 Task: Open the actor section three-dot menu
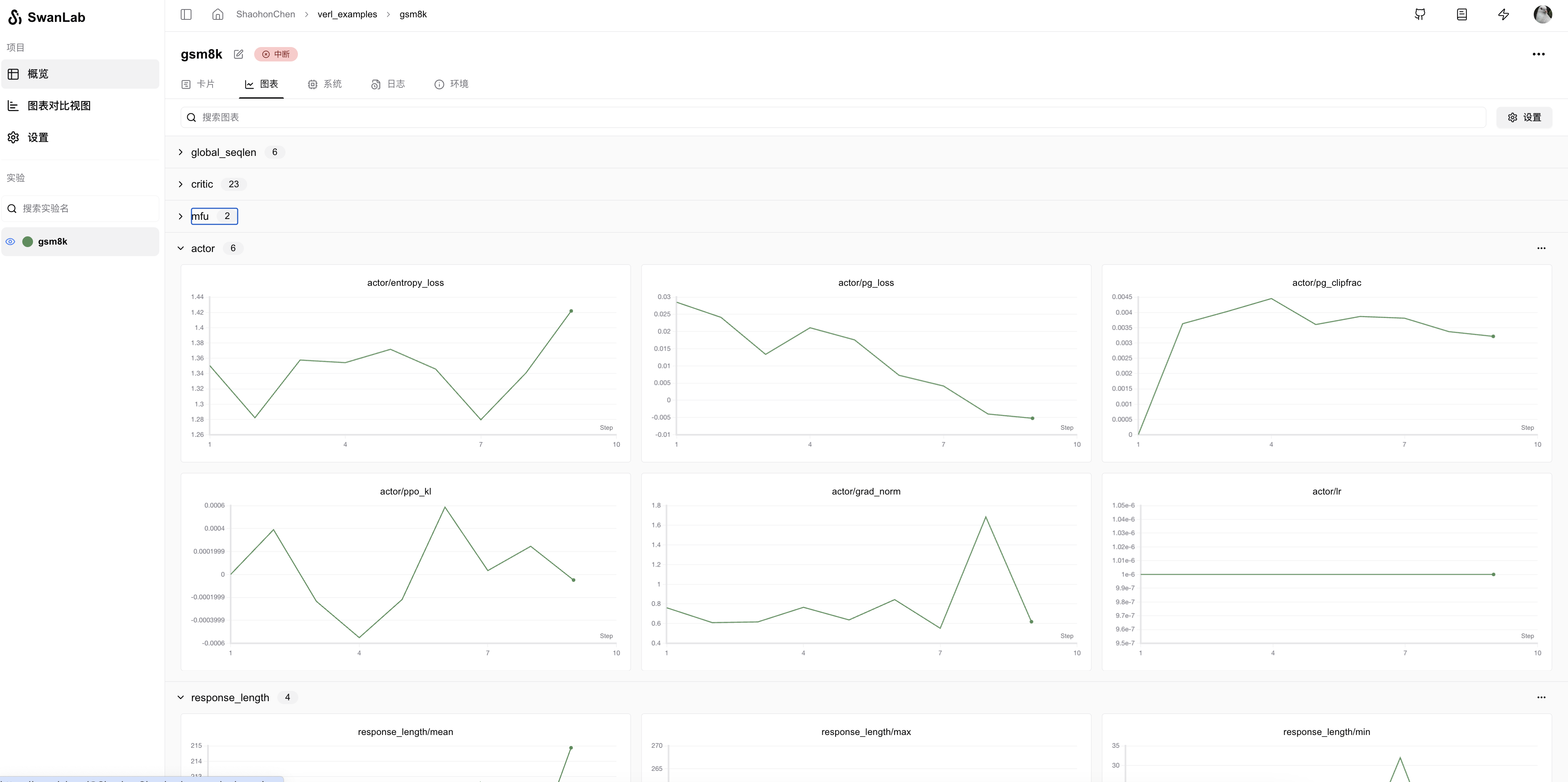pyautogui.click(x=1541, y=248)
